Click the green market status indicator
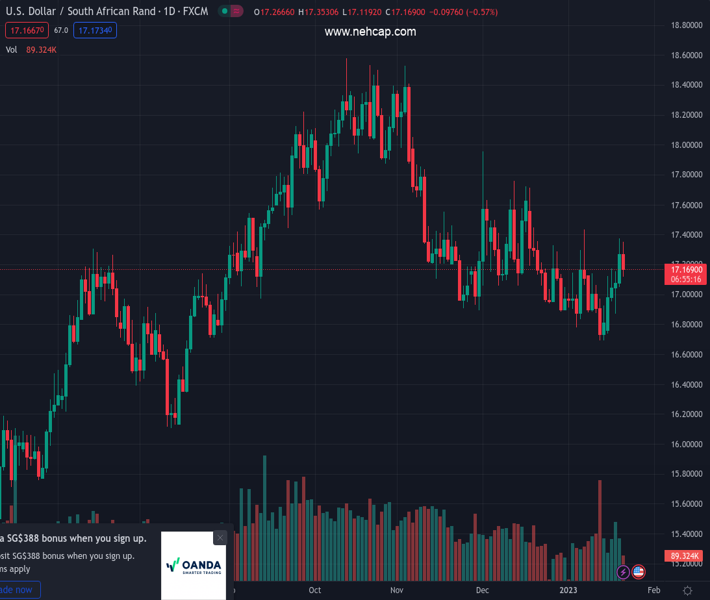The image size is (710, 600). click(x=226, y=12)
